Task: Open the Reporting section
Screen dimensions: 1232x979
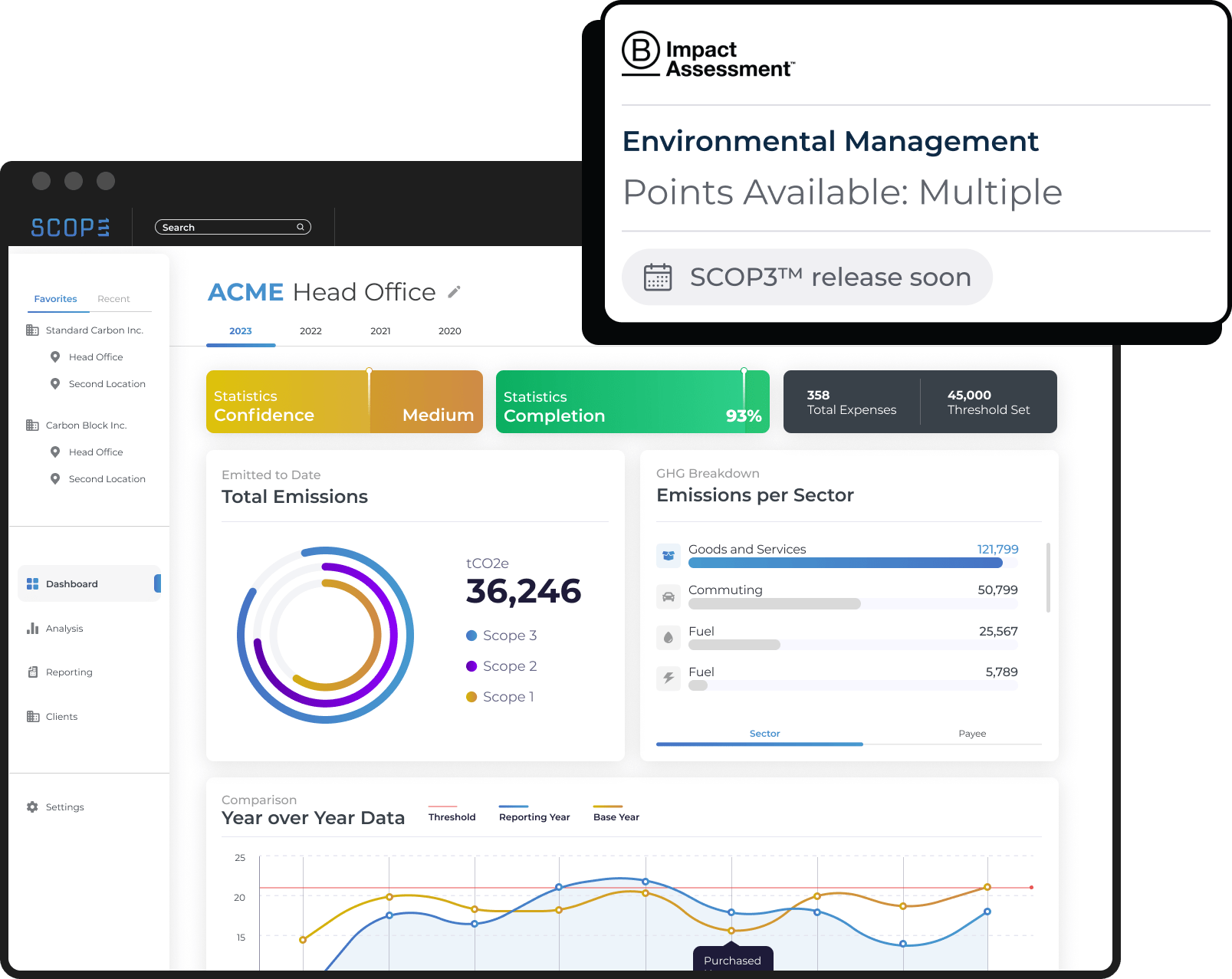Action: tap(69, 672)
